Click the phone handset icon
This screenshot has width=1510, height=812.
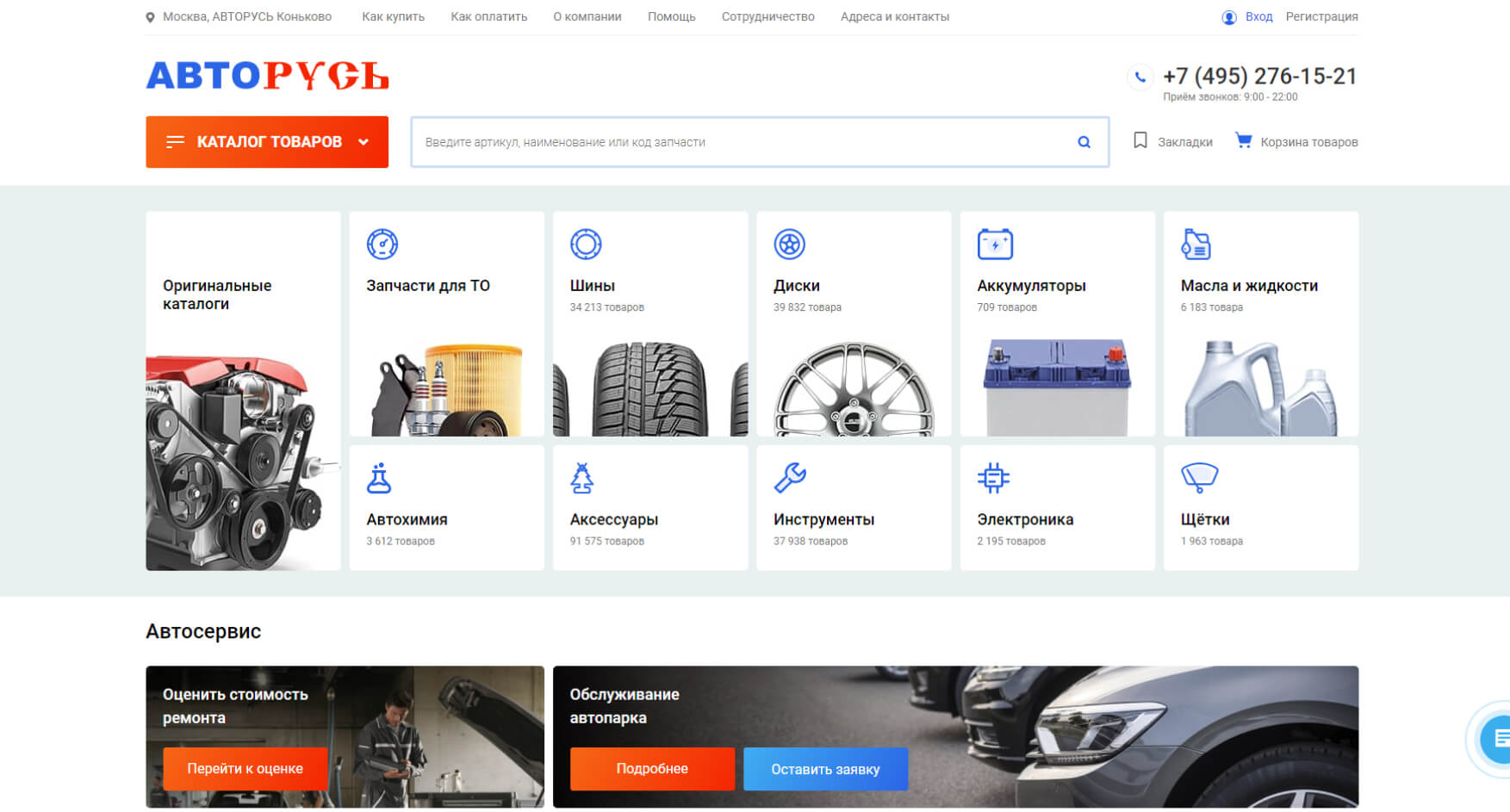click(1140, 77)
